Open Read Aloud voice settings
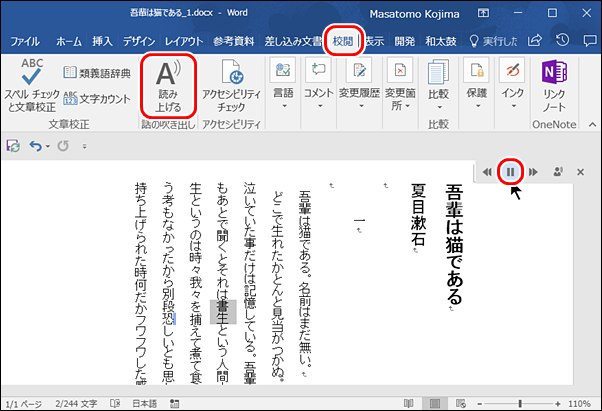This screenshot has height=411, width=602. (558, 172)
